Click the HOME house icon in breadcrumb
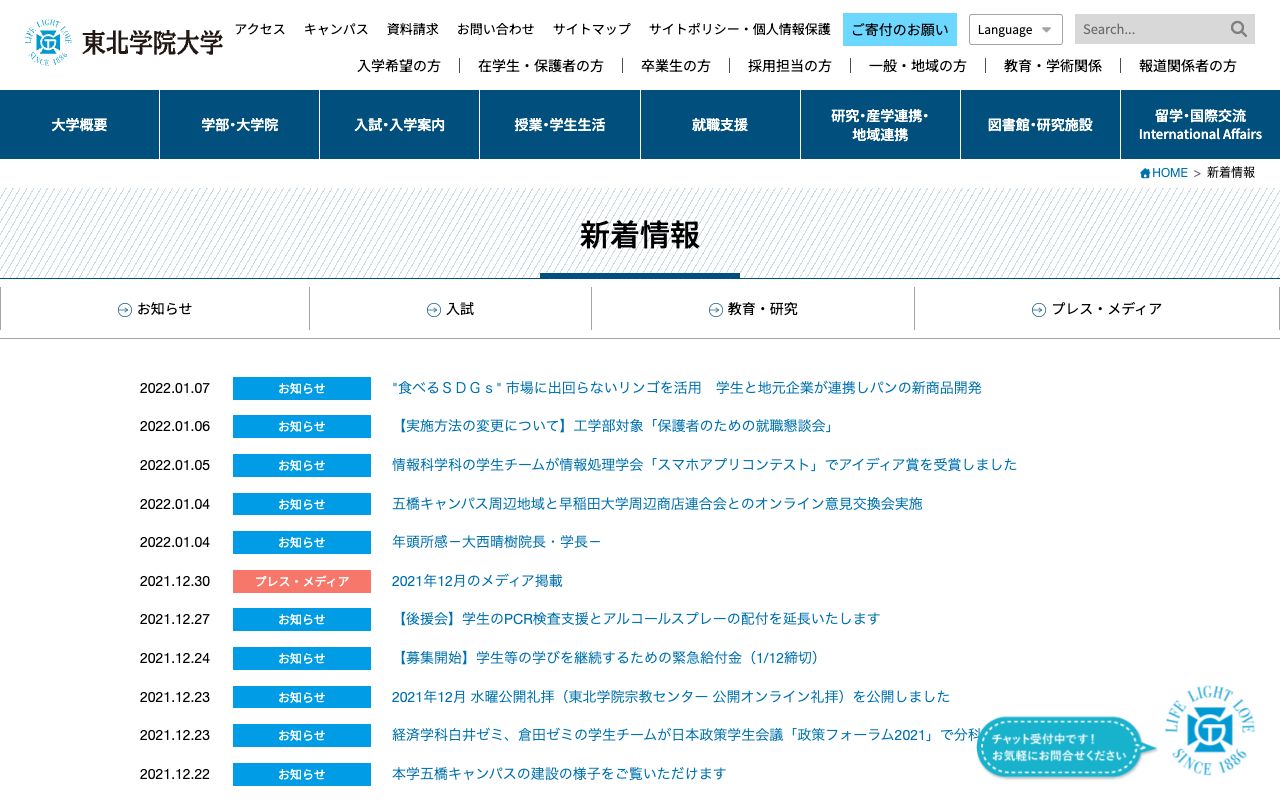Viewport: 1280px width, 800px height. tap(1144, 172)
